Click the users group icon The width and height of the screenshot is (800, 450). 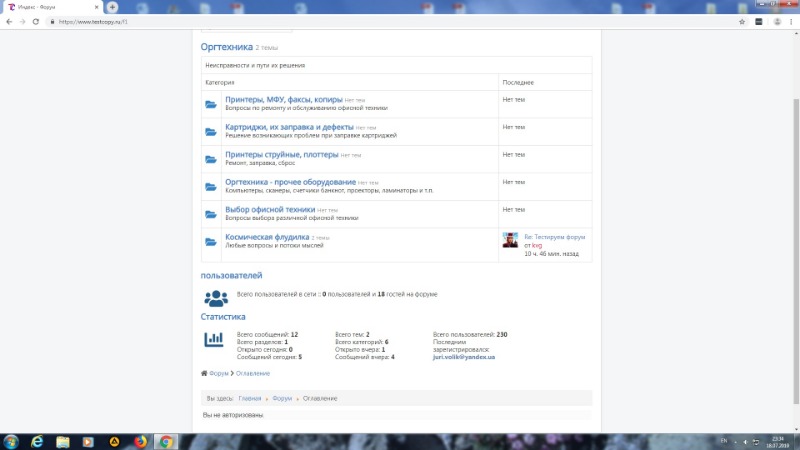coord(216,297)
